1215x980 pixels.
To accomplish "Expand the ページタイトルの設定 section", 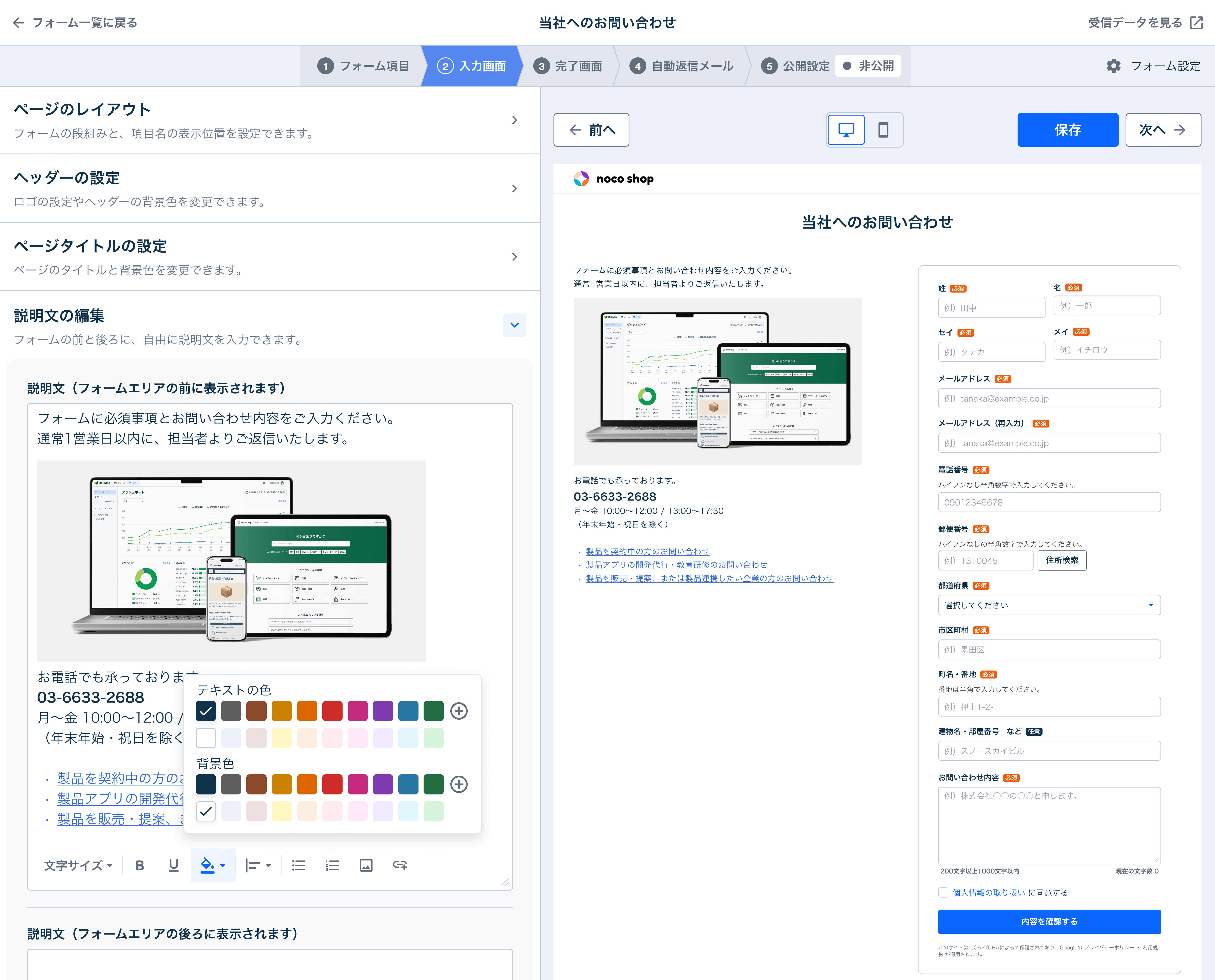I will pos(270,257).
